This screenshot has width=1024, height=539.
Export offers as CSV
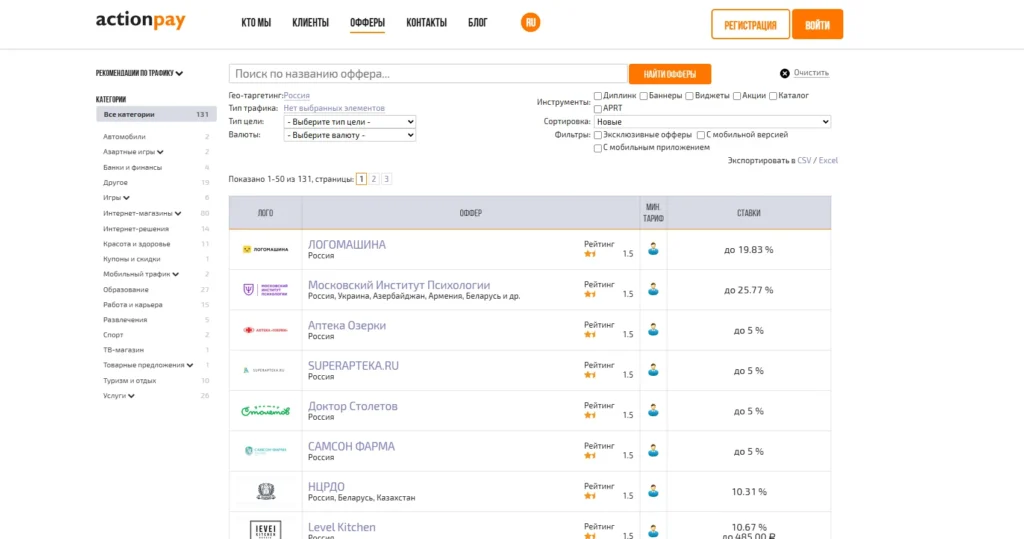click(804, 161)
